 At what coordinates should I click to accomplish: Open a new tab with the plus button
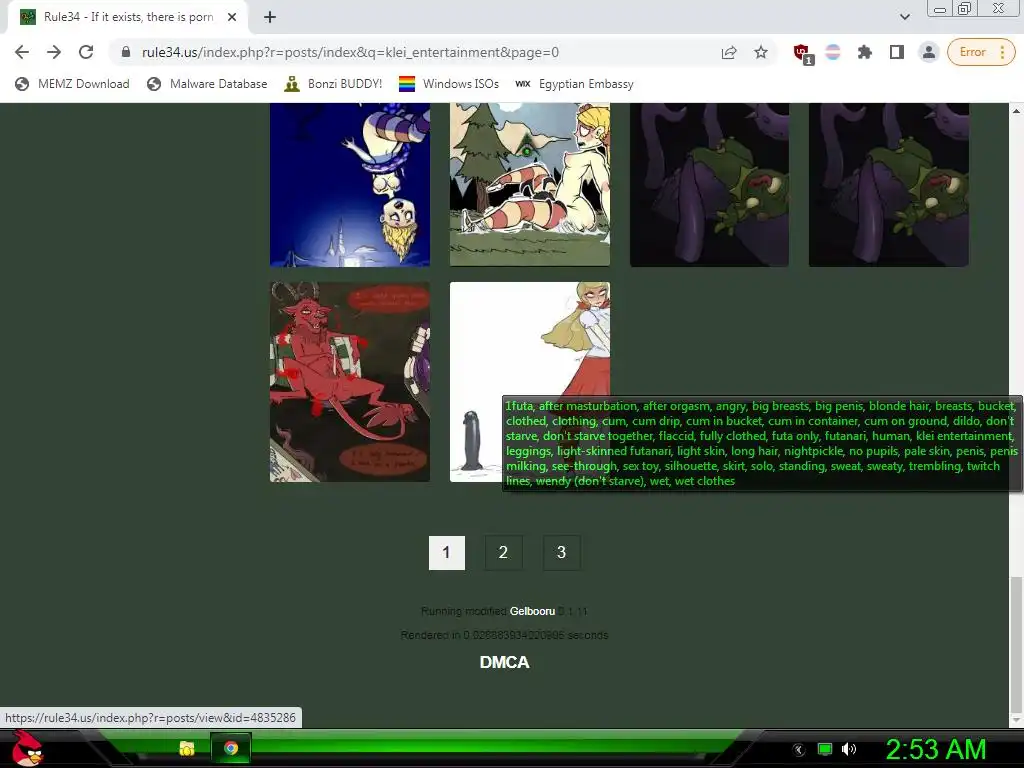(270, 17)
